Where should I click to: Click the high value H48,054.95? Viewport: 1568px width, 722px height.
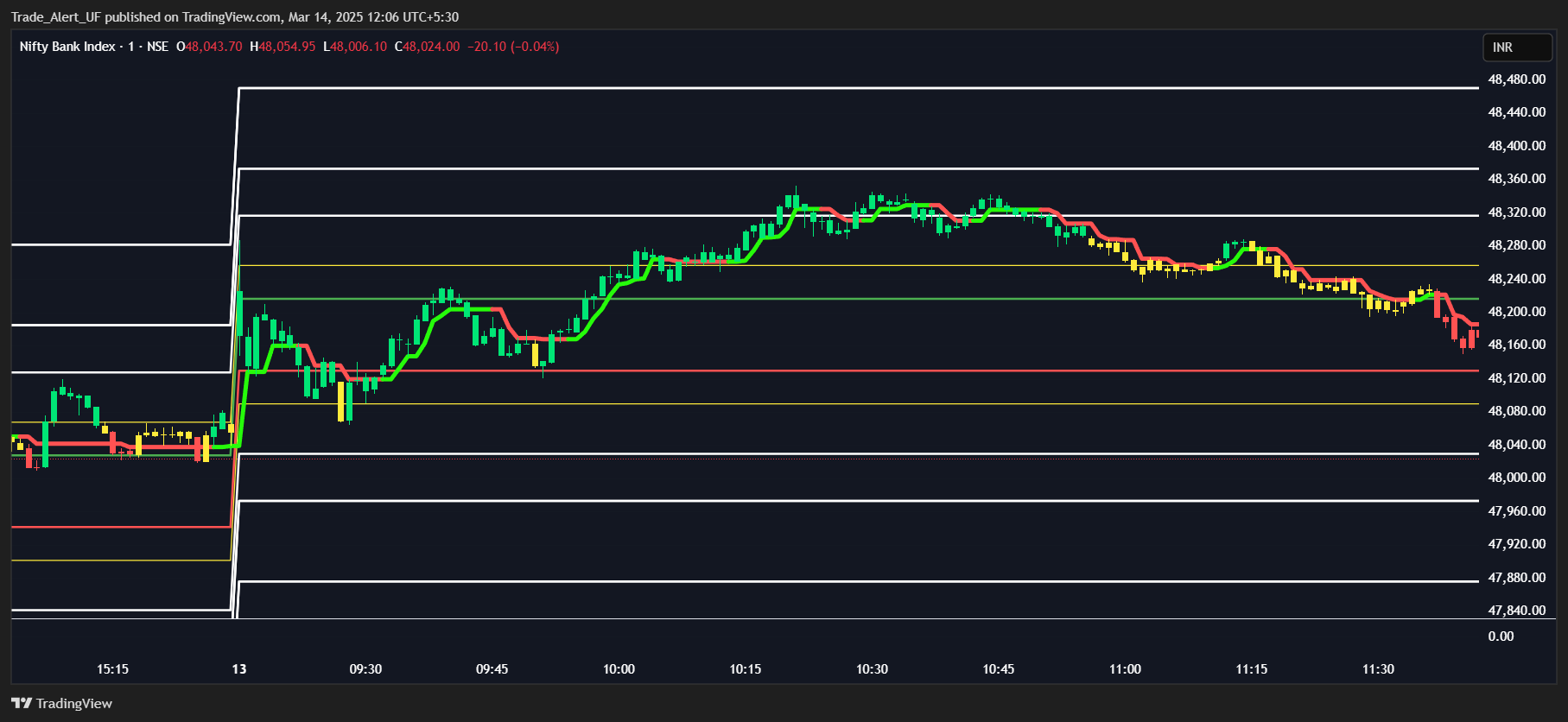(x=282, y=47)
